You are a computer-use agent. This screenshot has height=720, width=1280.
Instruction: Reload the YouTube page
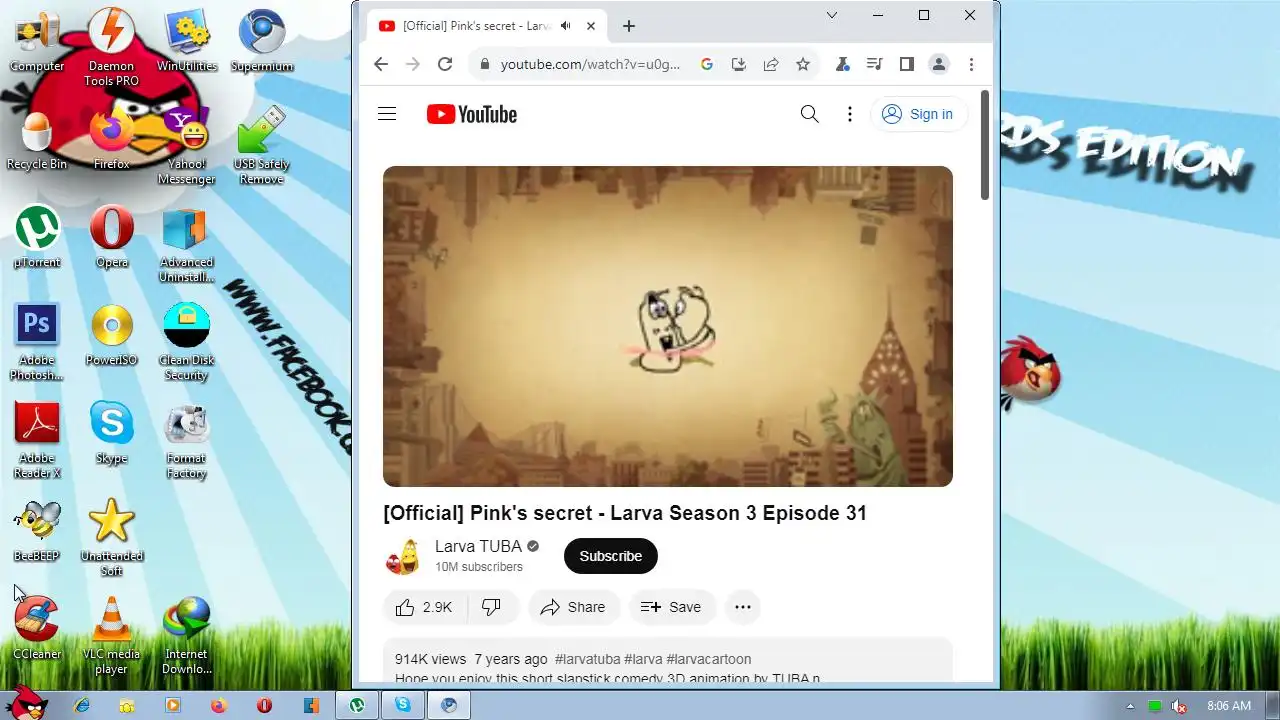click(x=445, y=64)
